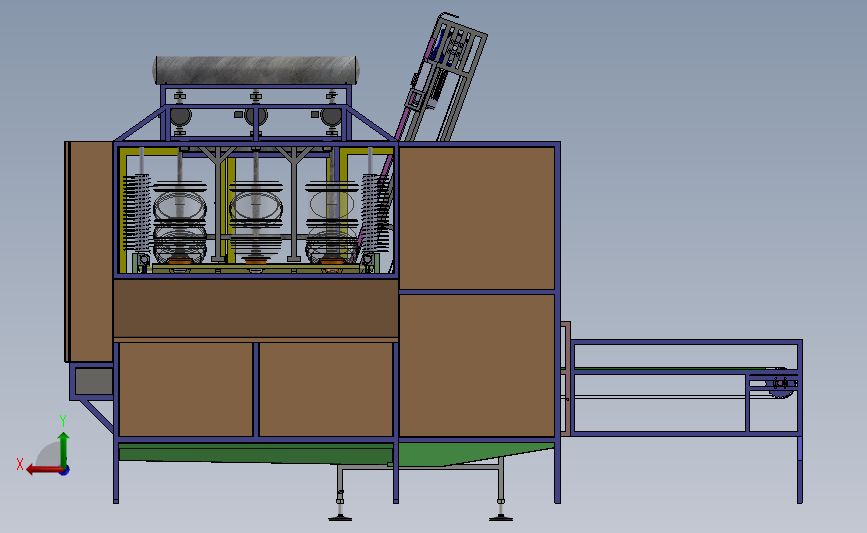Select the grey box on the lower-left bracket
This screenshot has height=533, width=867.
[x=93, y=382]
